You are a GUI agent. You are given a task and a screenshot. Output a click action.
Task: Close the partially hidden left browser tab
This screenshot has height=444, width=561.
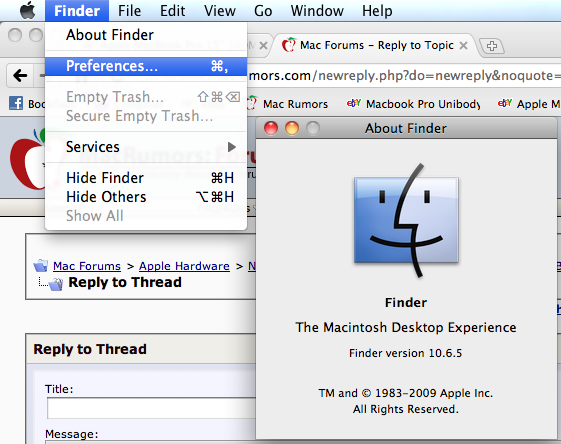tap(263, 45)
